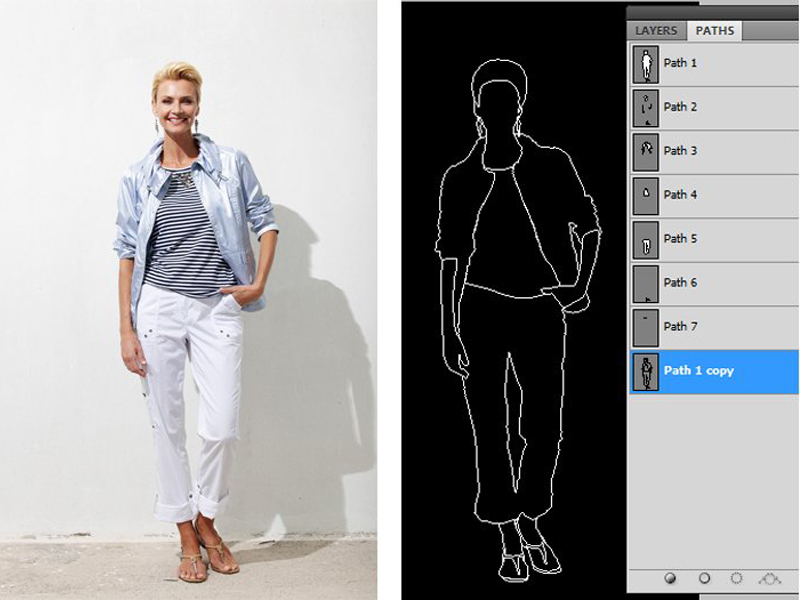Click Load path as selection icon

pos(736,578)
